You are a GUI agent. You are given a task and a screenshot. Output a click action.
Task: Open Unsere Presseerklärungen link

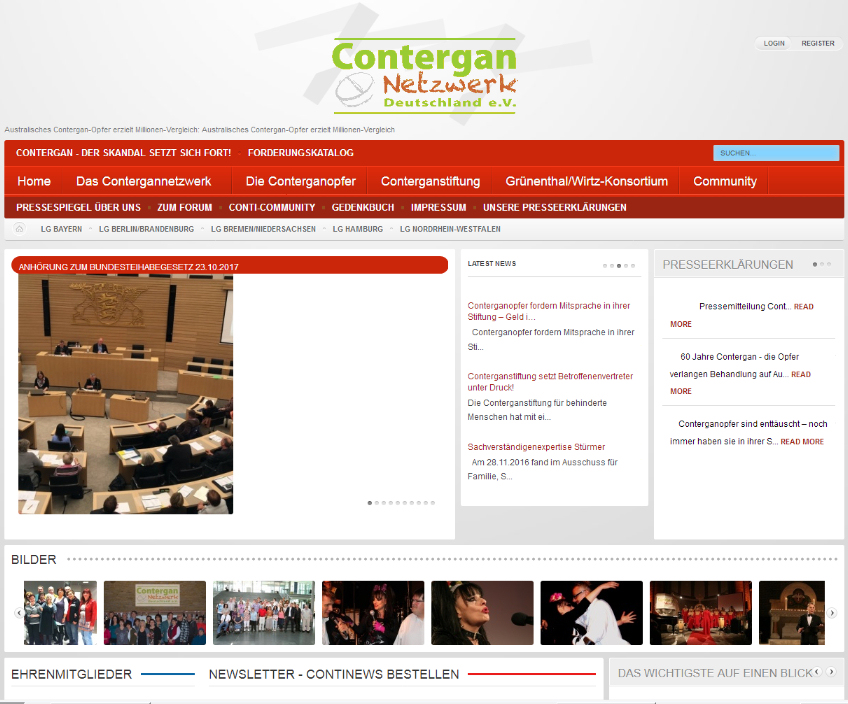tap(554, 208)
